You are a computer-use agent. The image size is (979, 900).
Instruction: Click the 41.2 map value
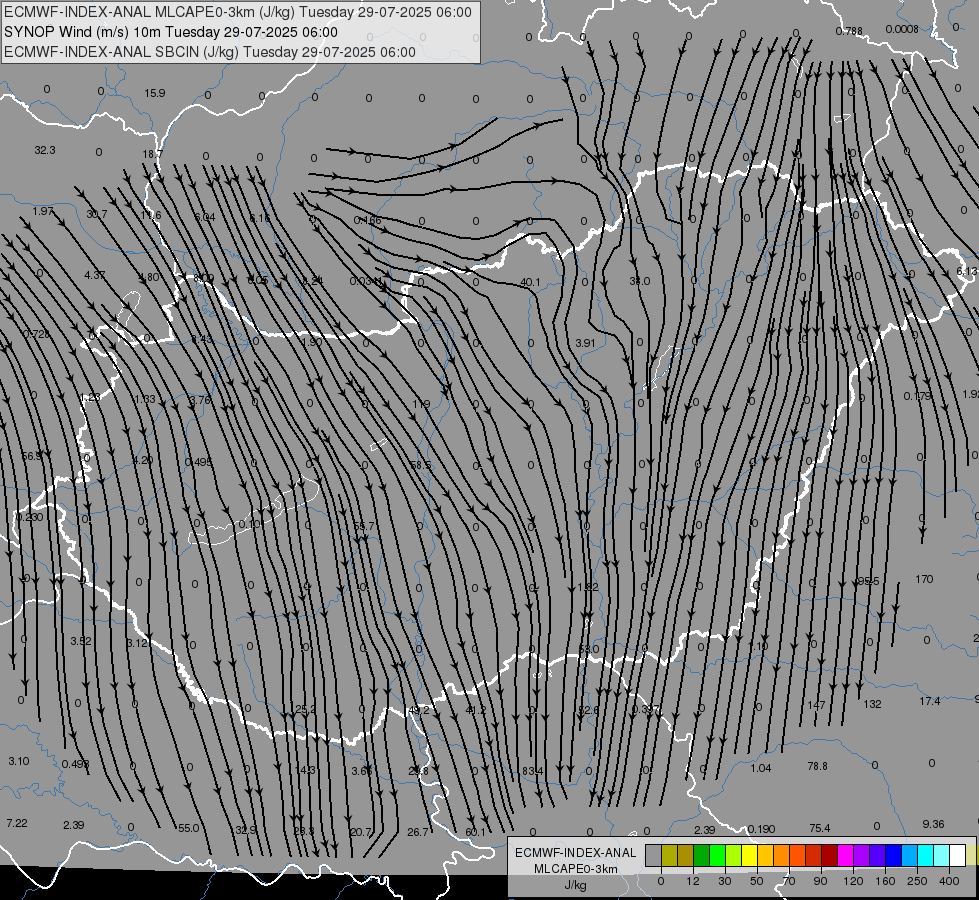(476, 710)
